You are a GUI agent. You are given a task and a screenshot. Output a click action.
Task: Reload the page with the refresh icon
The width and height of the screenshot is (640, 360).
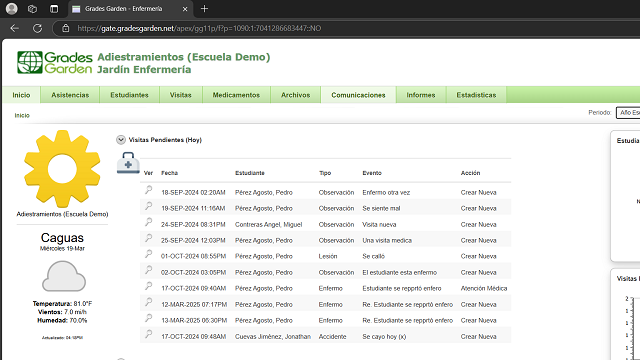(x=38, y=28)
